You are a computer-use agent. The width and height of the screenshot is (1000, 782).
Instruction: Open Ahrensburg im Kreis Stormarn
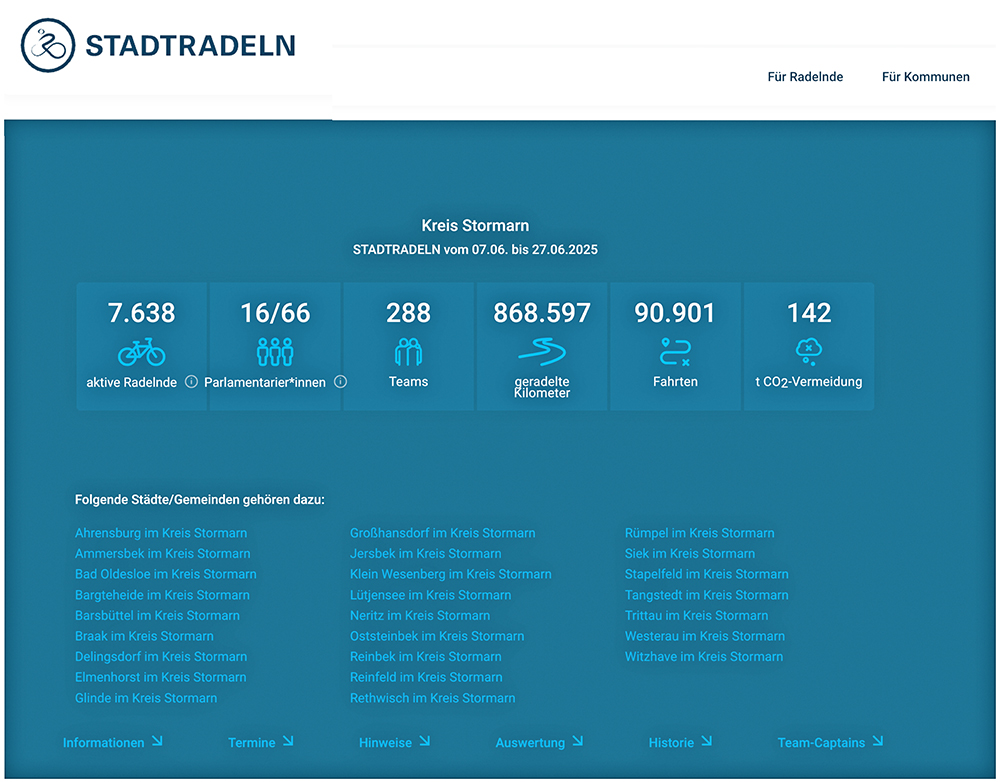tap(161, 533)
